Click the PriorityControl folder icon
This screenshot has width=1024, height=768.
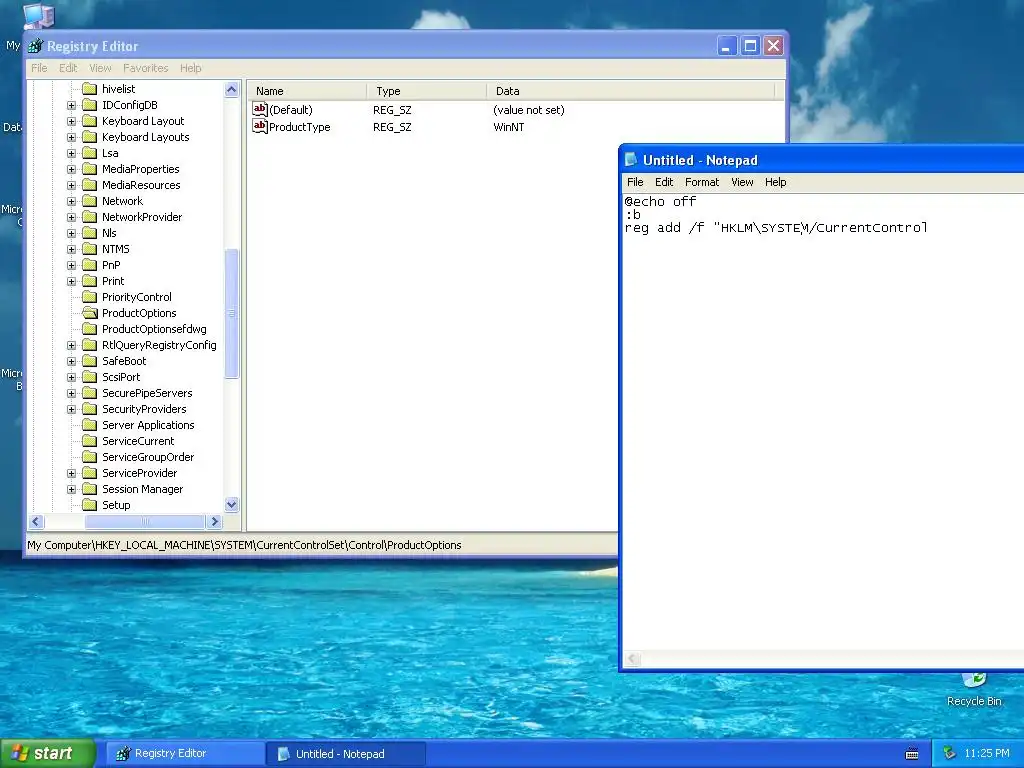click(x=89, y=297)
